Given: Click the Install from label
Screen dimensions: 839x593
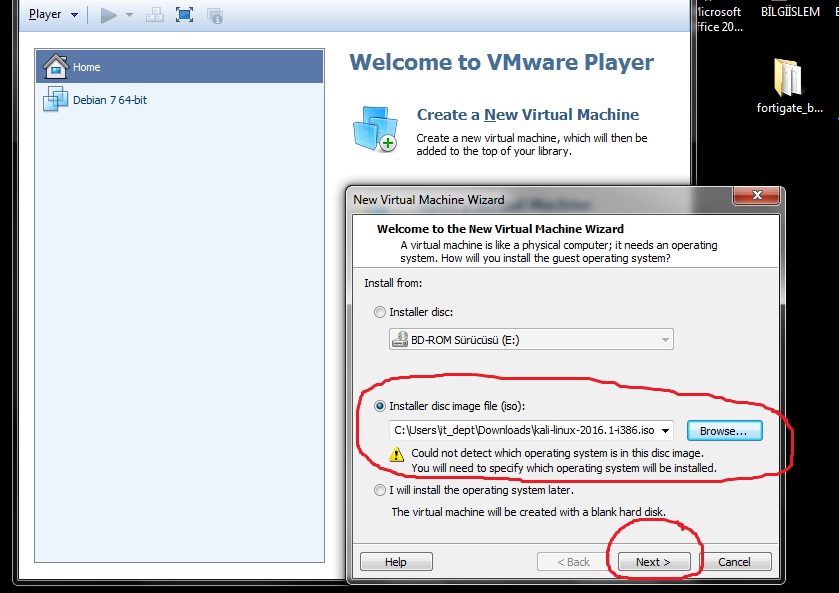Looking at the screenshot, I should (393, 283).
